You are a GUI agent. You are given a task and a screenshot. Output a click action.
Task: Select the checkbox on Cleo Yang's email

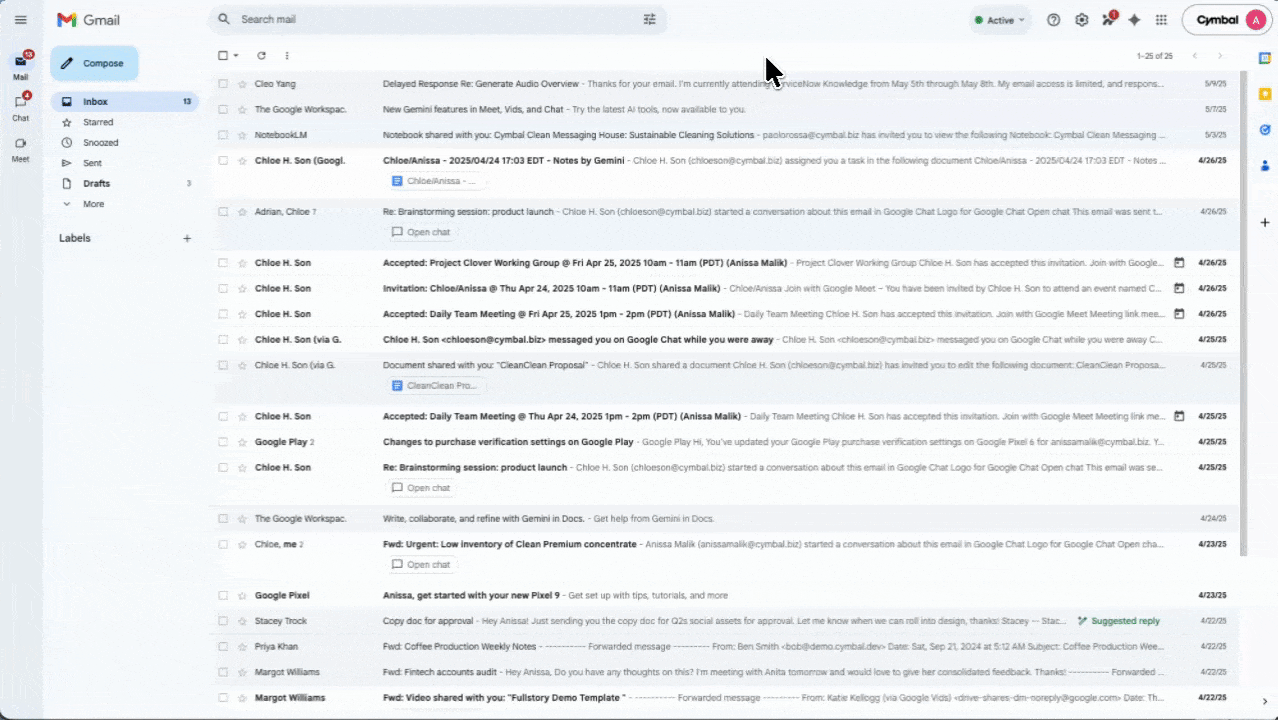(223, 83)
